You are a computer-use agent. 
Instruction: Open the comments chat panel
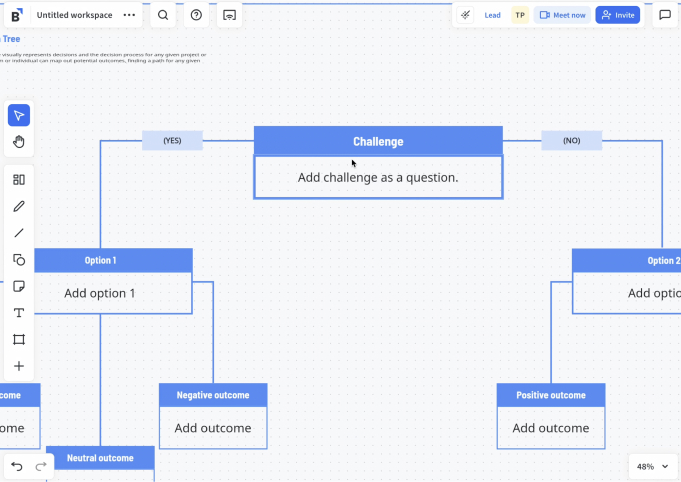tap(665, 15)
